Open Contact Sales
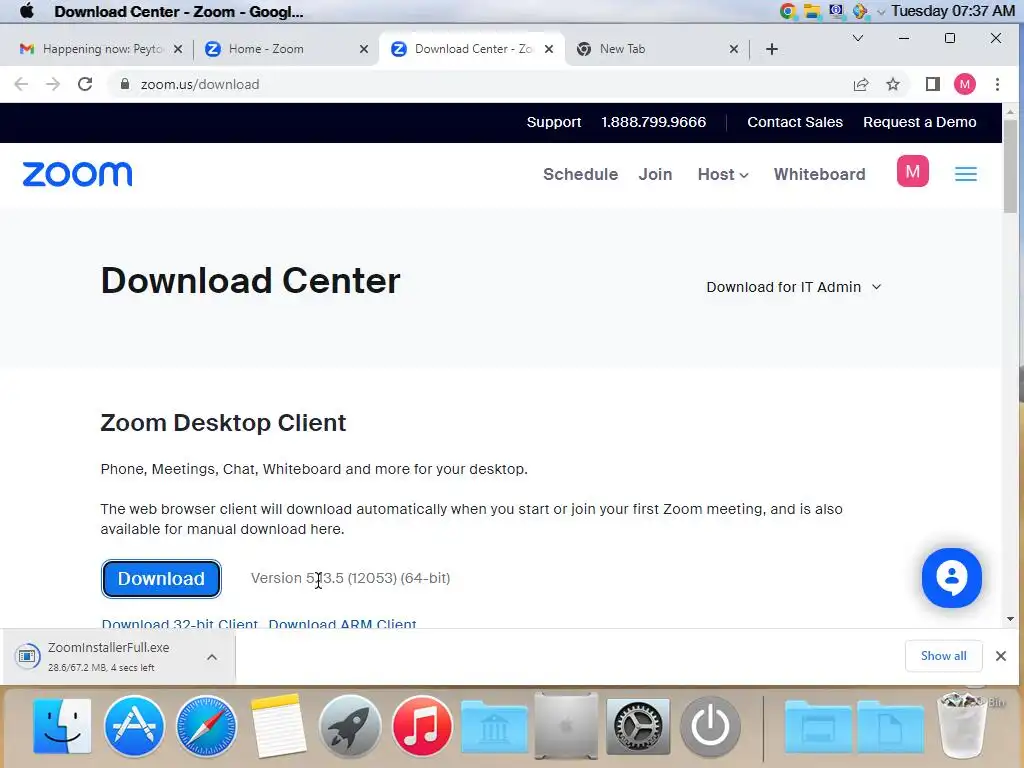Image resolution: width=1024 pixels, height=768 pixels. [795, 122]
